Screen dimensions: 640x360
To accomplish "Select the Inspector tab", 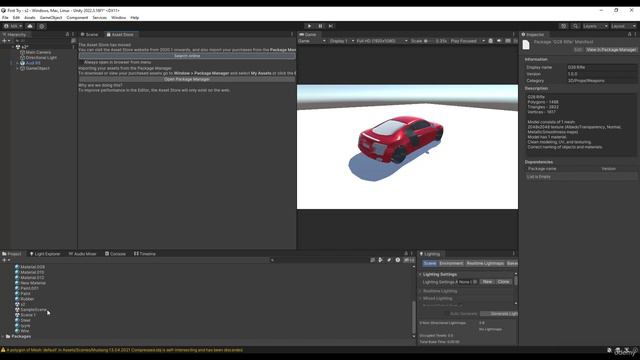I will click(533, 35).
